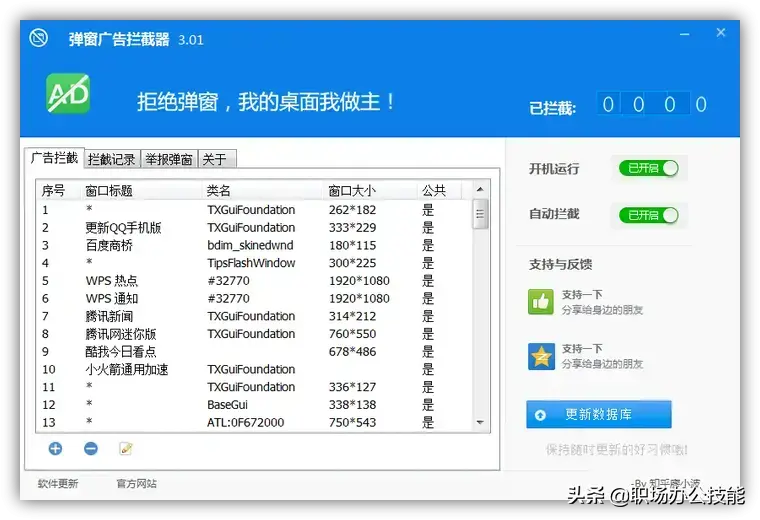This screenshot has width=760, height=520.
Task: Click the size value 678*486
Action: 352,351
